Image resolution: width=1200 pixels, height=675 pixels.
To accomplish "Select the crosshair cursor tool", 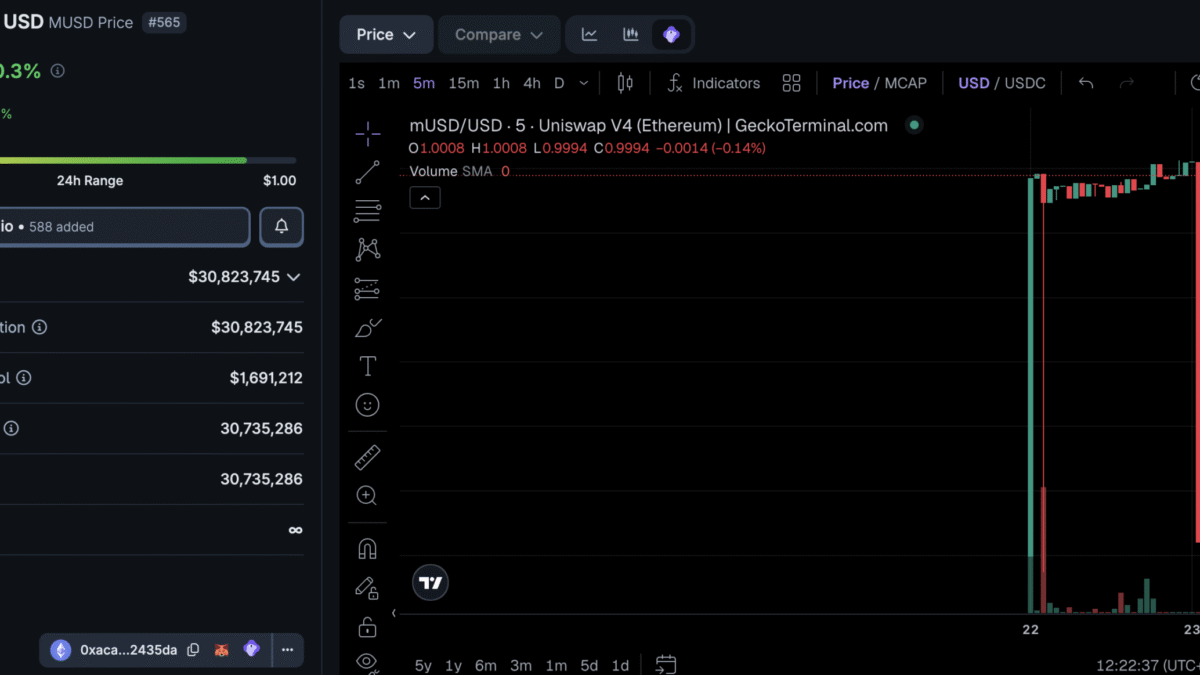I will click(x=367, y=133).
